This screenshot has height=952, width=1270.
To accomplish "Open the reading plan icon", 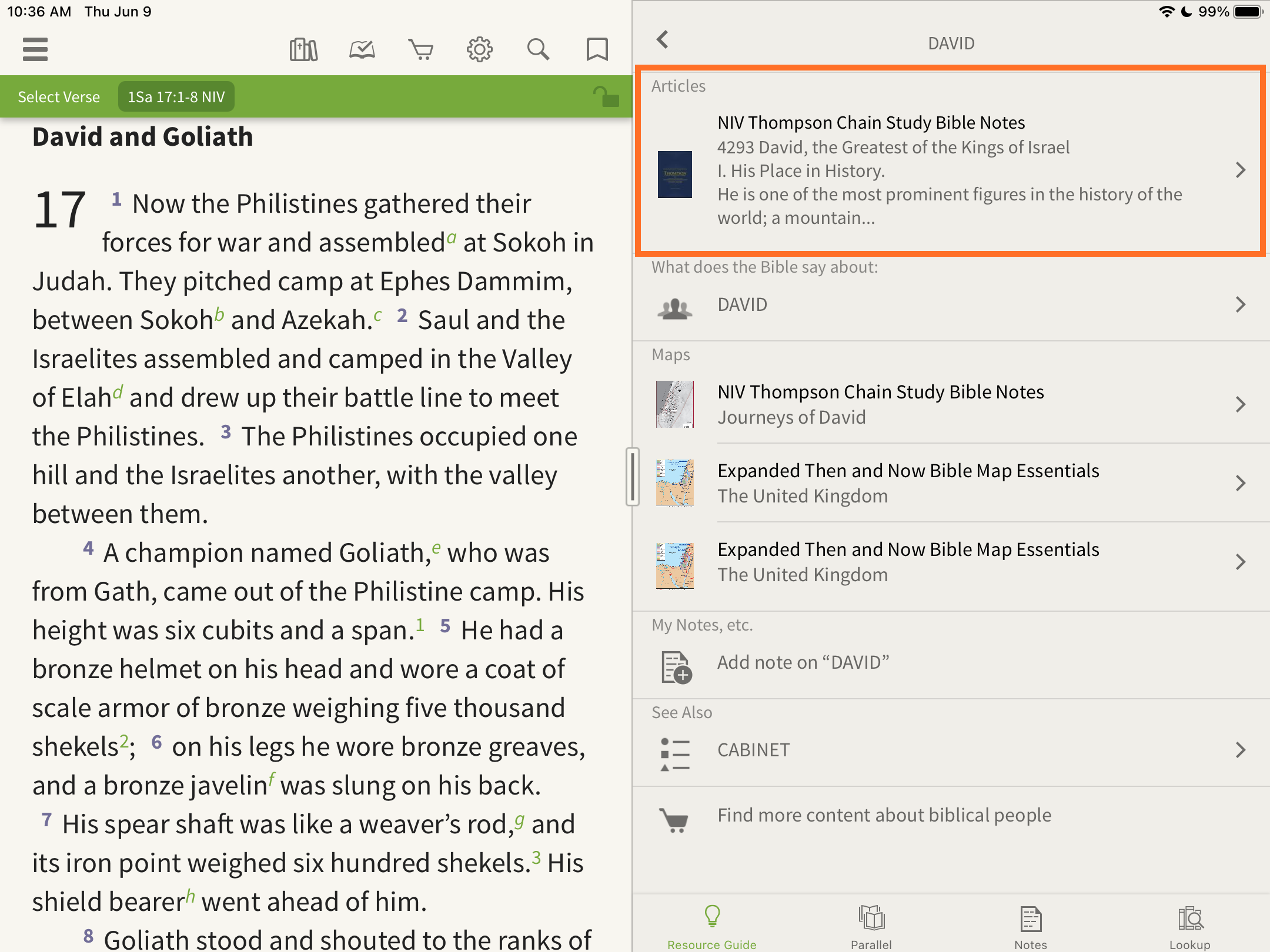I will pos(362,49).
